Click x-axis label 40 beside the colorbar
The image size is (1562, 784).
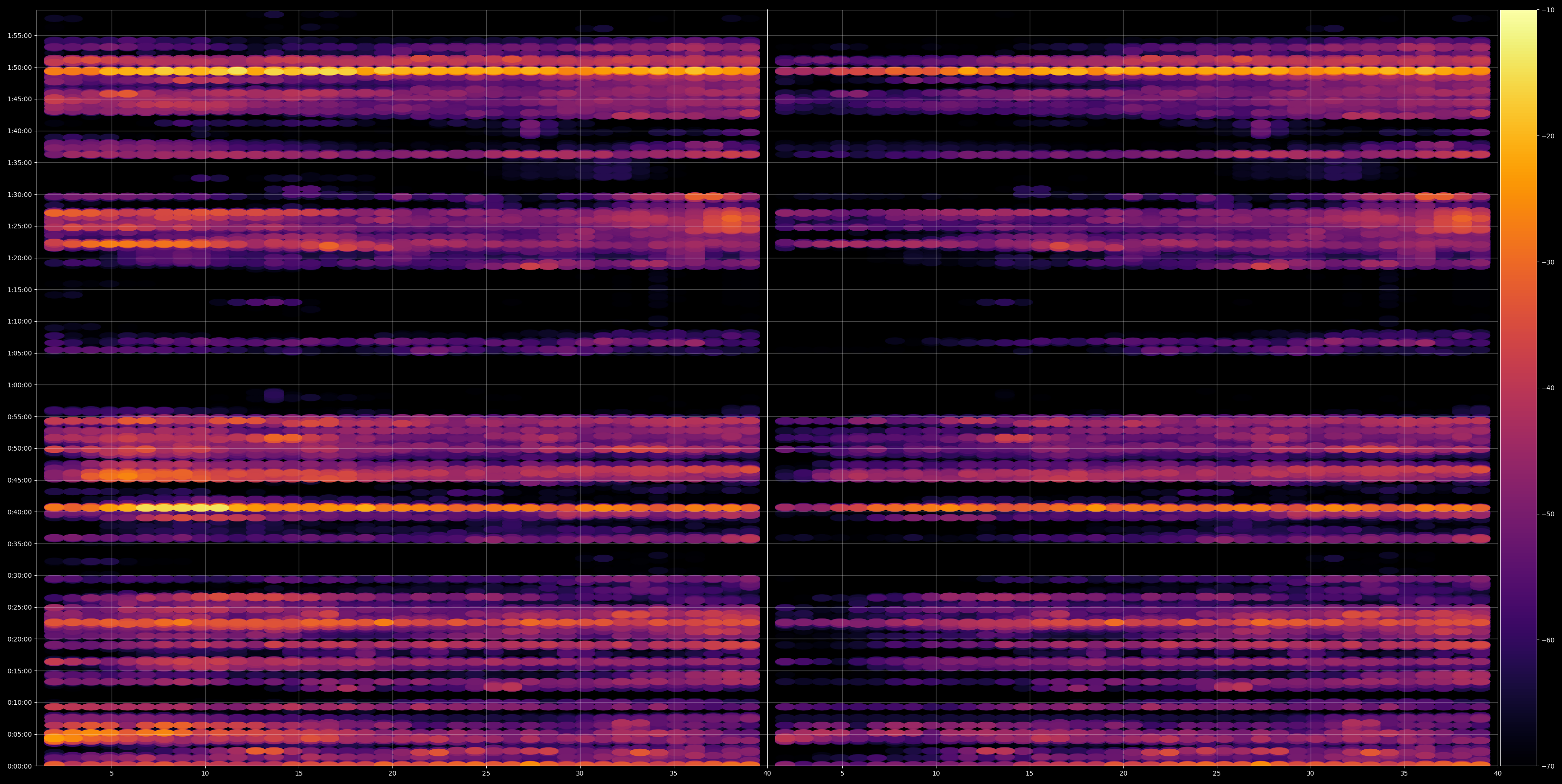(x=1498, y=774)
